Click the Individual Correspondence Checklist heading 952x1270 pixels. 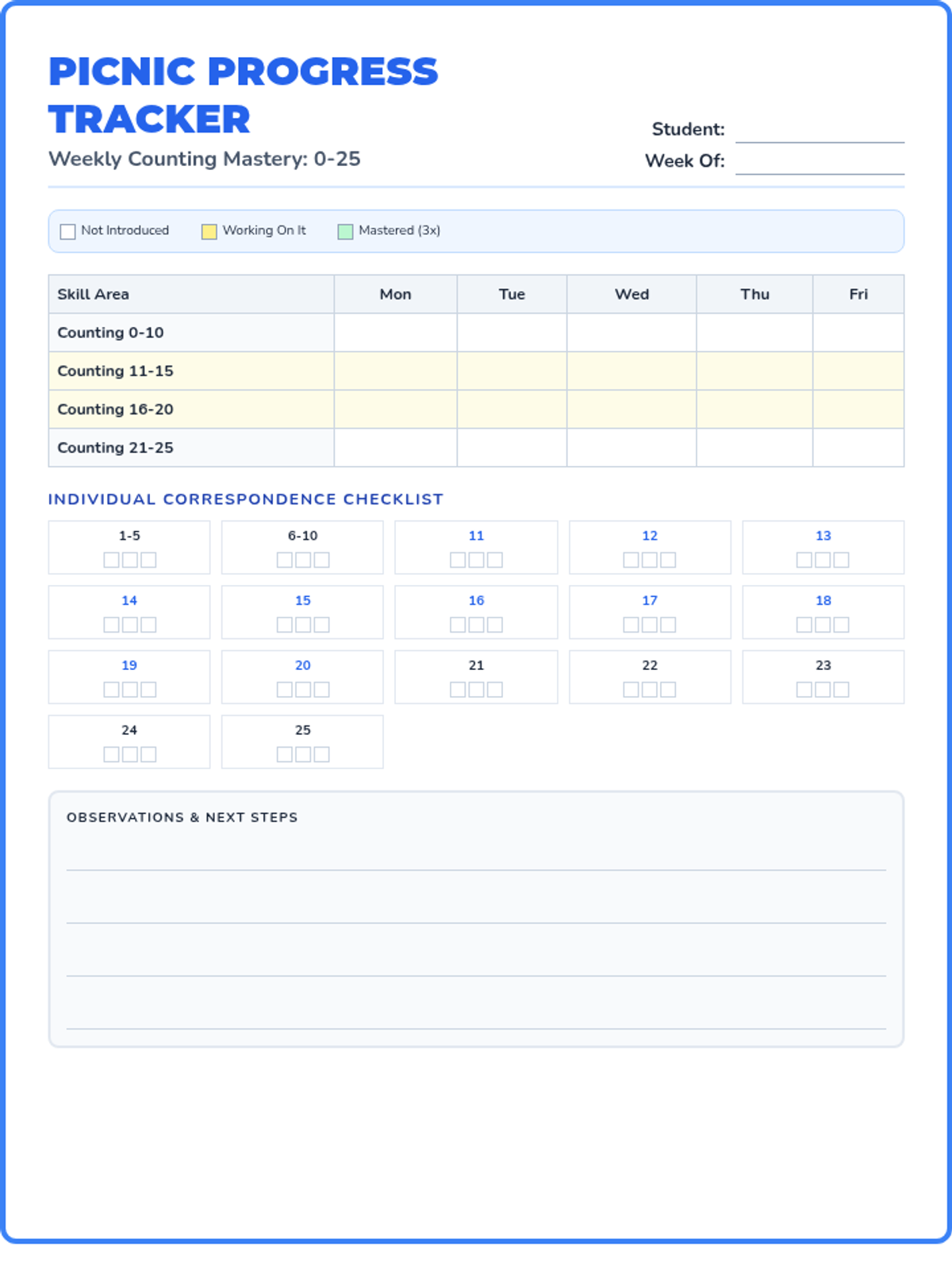[245, 499]
